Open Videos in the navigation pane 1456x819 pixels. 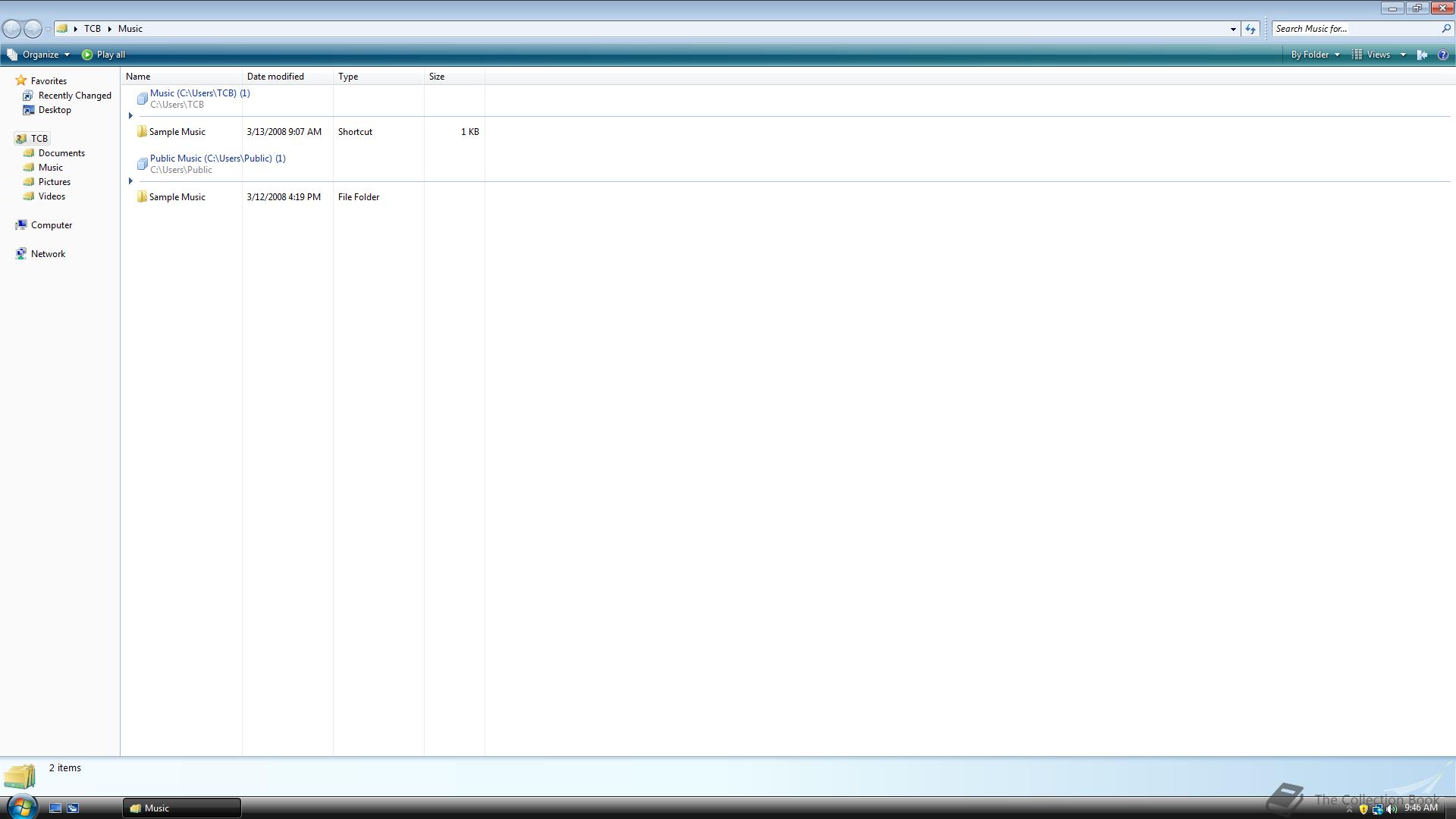click(x=45, y=196)
